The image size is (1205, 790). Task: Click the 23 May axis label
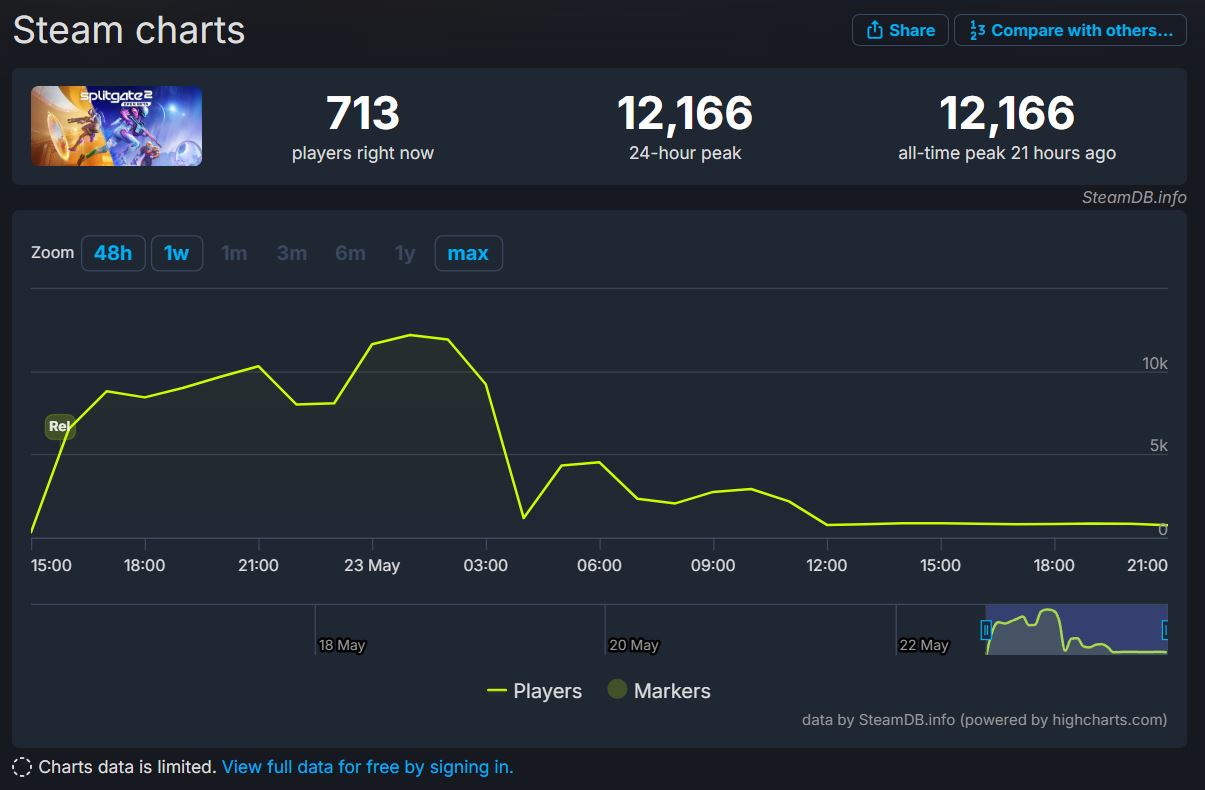[x=372, y=565]
